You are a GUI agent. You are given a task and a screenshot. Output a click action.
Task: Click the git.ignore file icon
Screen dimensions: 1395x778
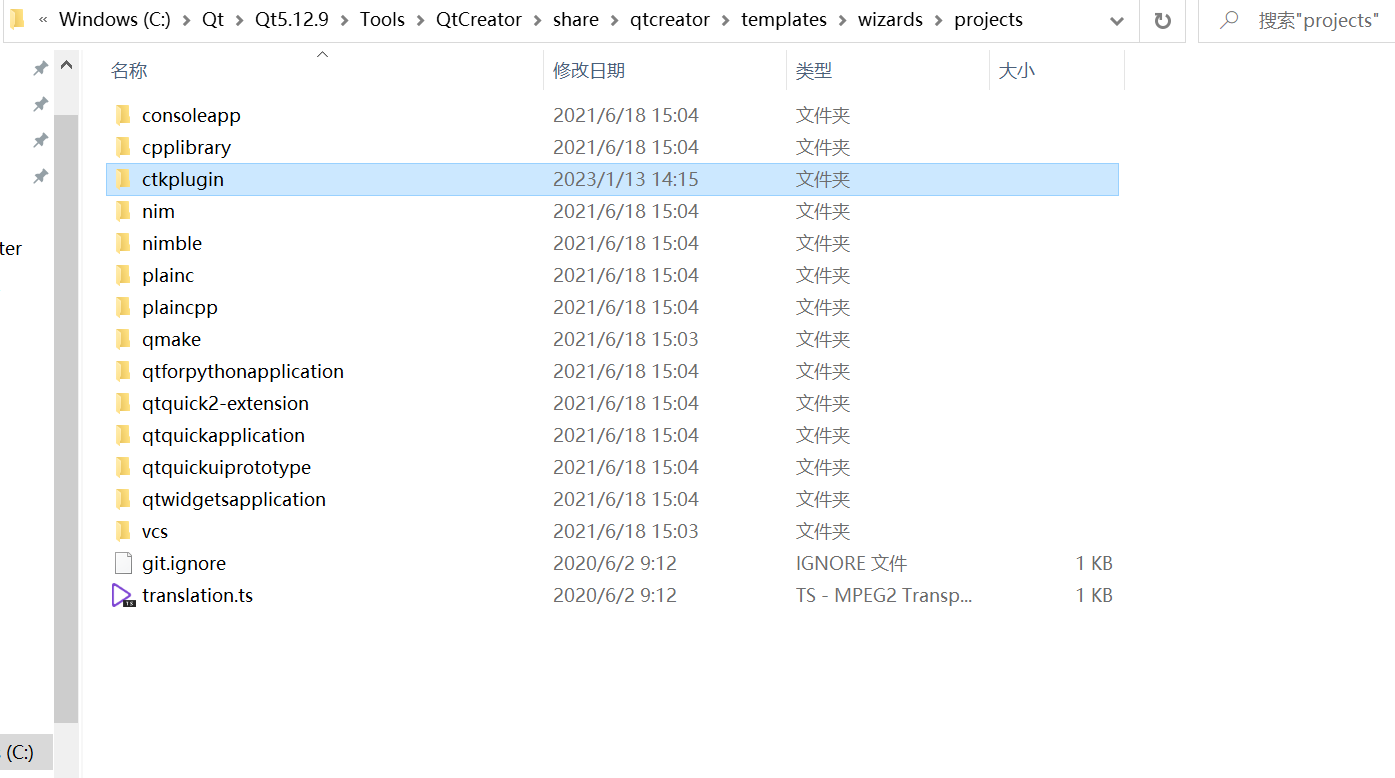click(x=124, y=562)
